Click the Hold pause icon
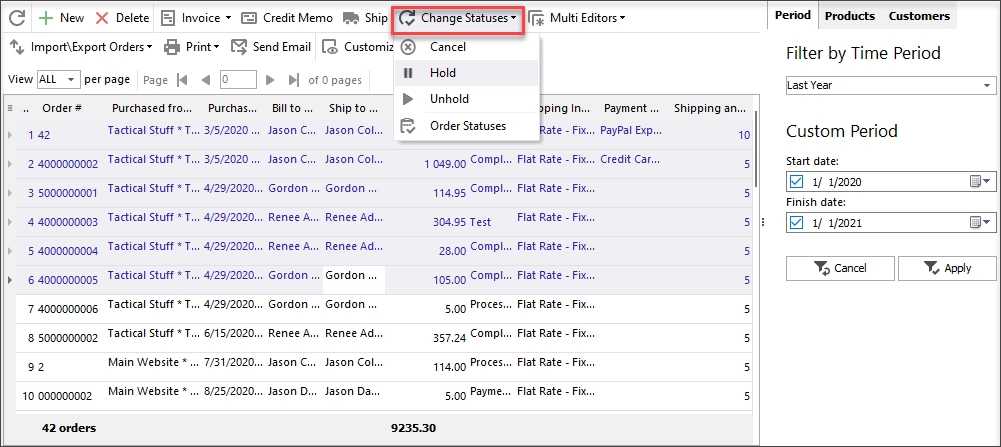The width and height of the screenshot is (1001, 447). coord(408,73)
